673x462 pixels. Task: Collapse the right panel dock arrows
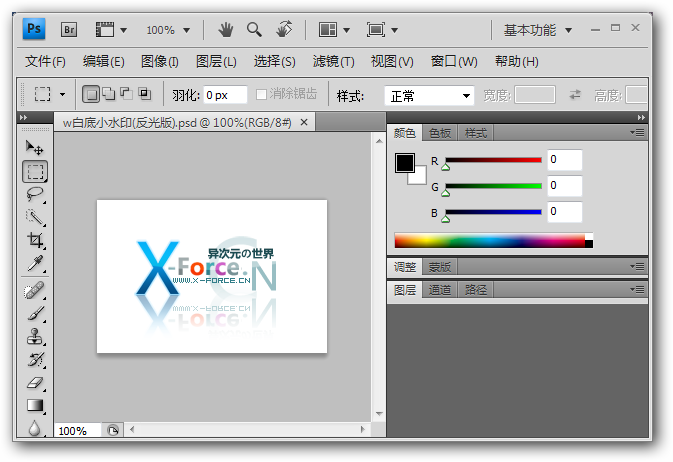(641, 117)
